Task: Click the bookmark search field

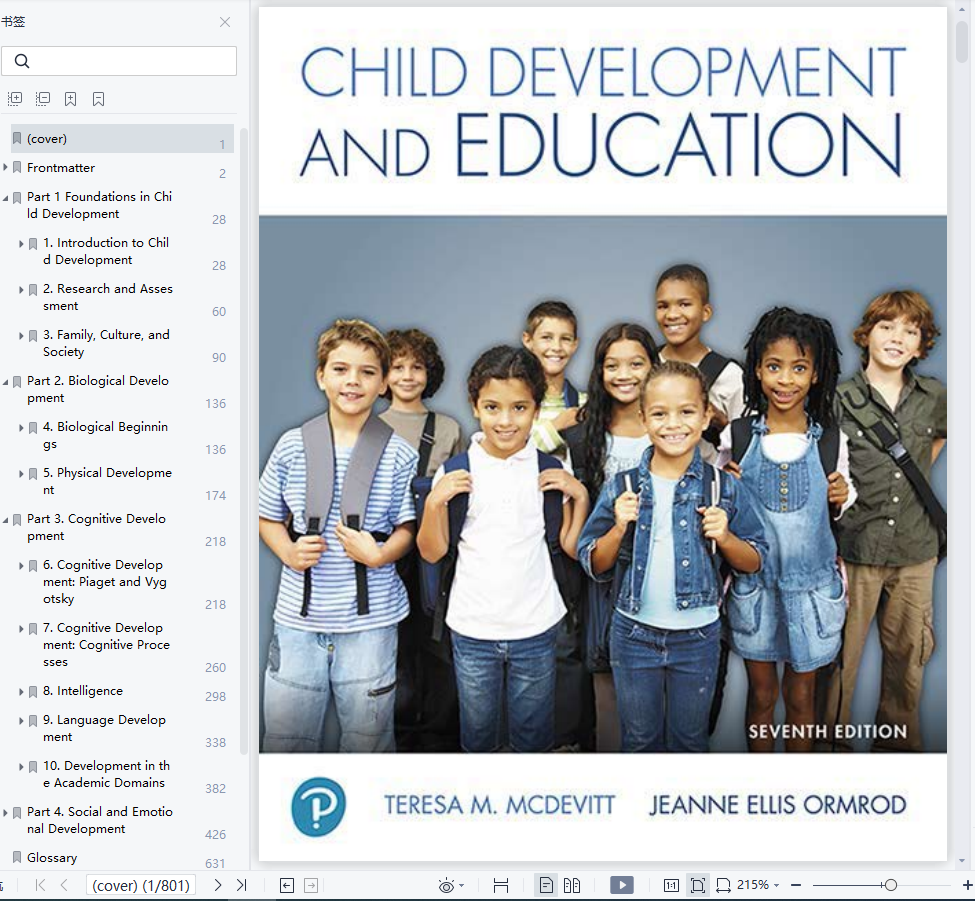Action: coord(119,61)
